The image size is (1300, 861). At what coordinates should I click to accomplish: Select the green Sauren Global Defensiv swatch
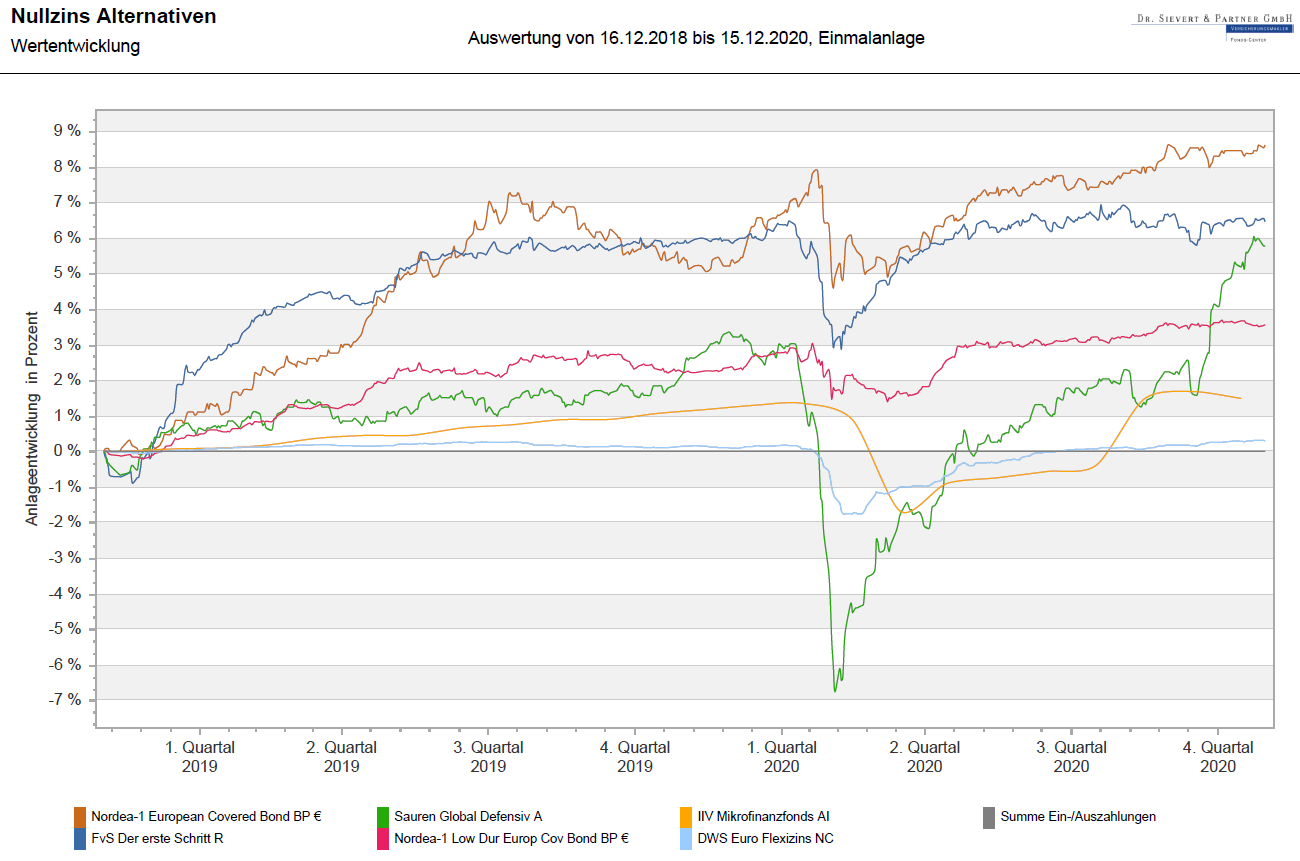point(384,816)
